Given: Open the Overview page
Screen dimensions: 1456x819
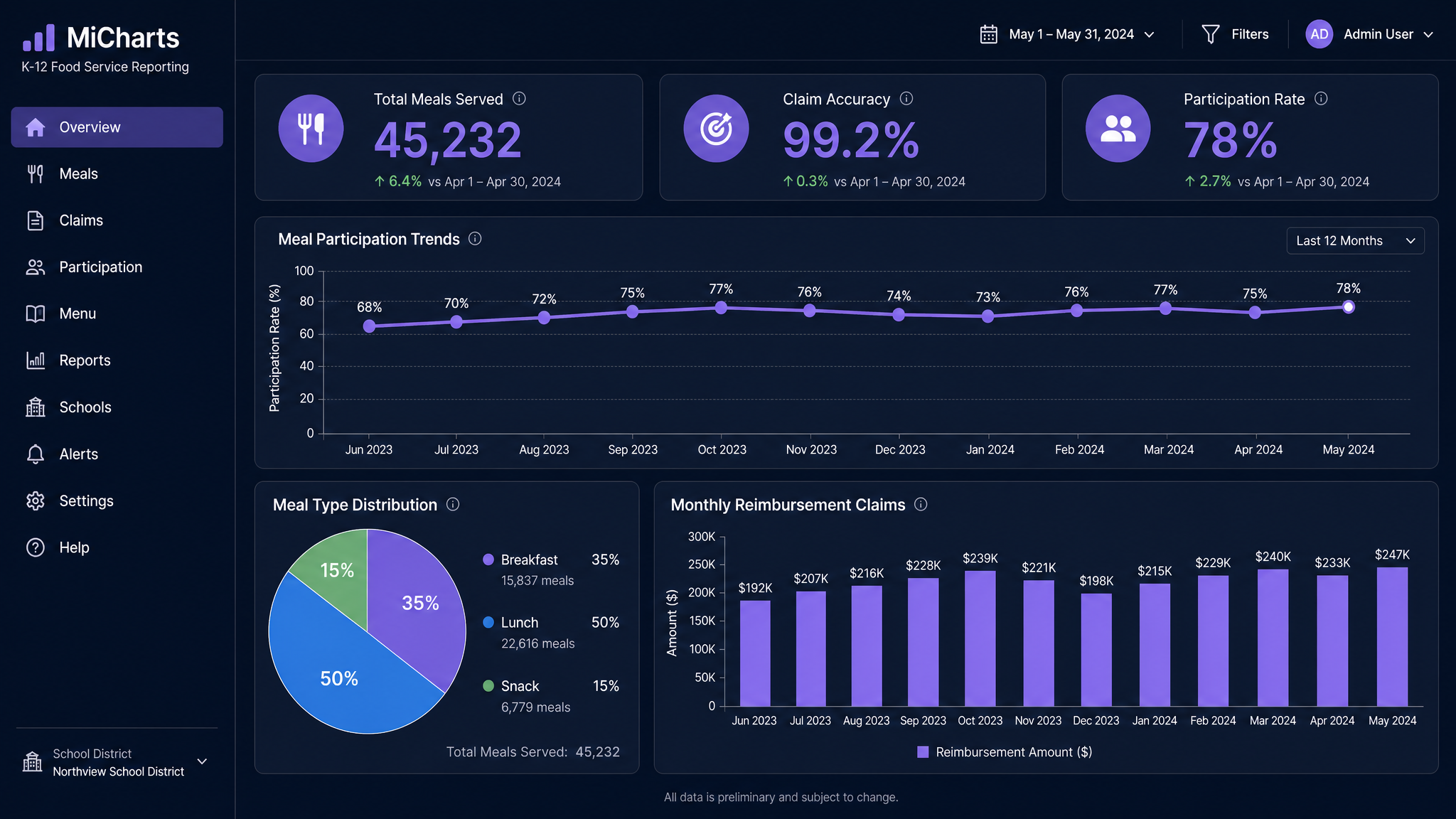Looking at the screenshot, I should click(x=117, y=127).
